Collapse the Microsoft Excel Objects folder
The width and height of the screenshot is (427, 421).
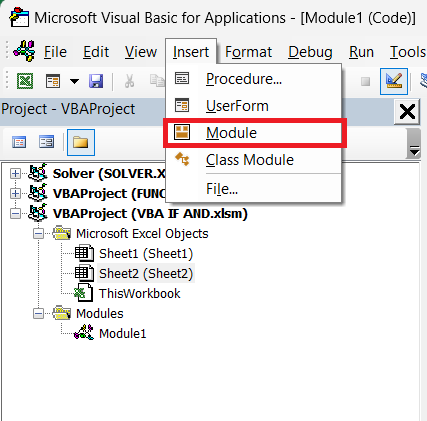point(38,234)
